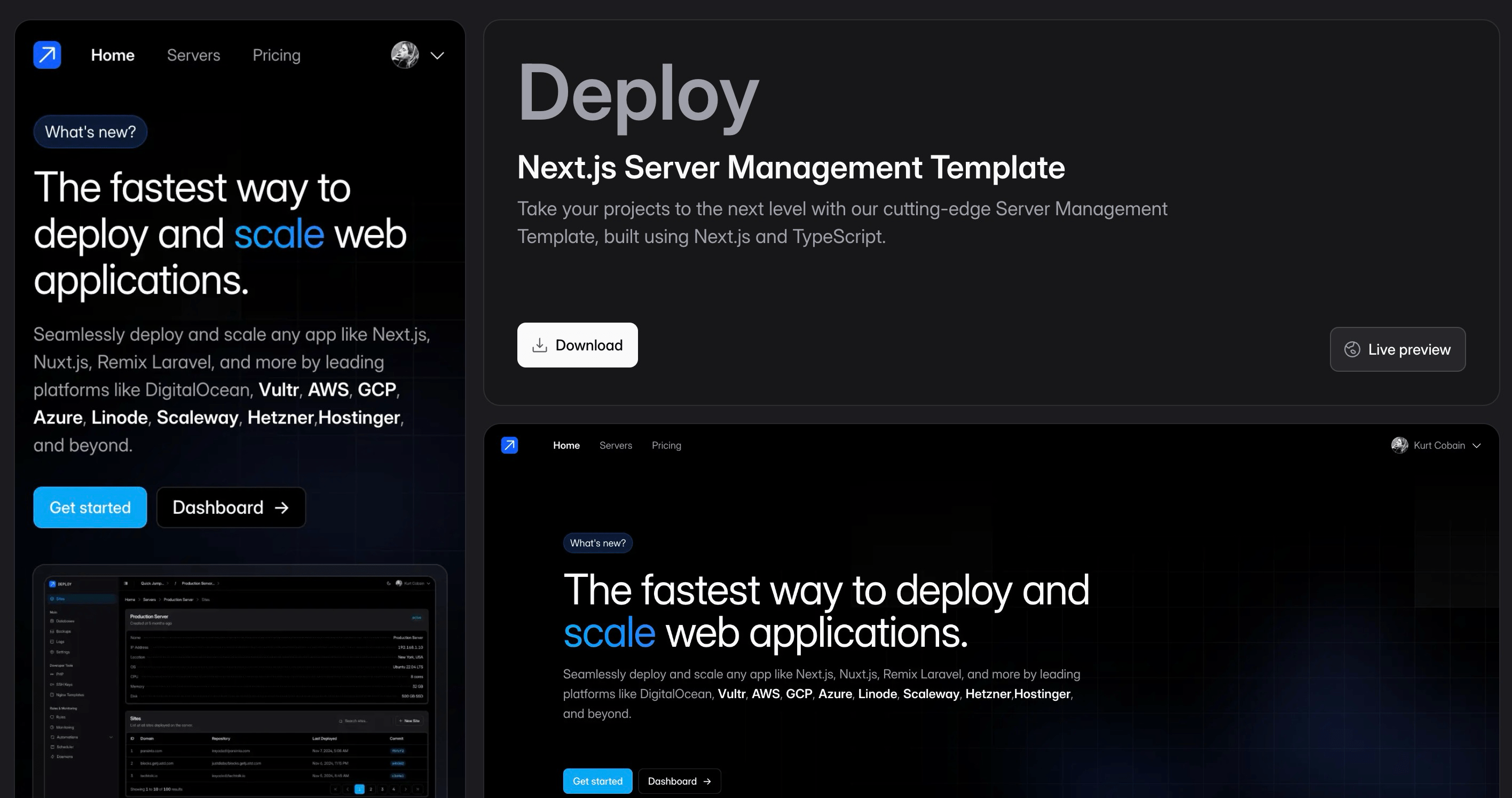1512x798 pixels.
Task: Expand the Kurt Cobain account dropdown
Action: (1437, 445)
